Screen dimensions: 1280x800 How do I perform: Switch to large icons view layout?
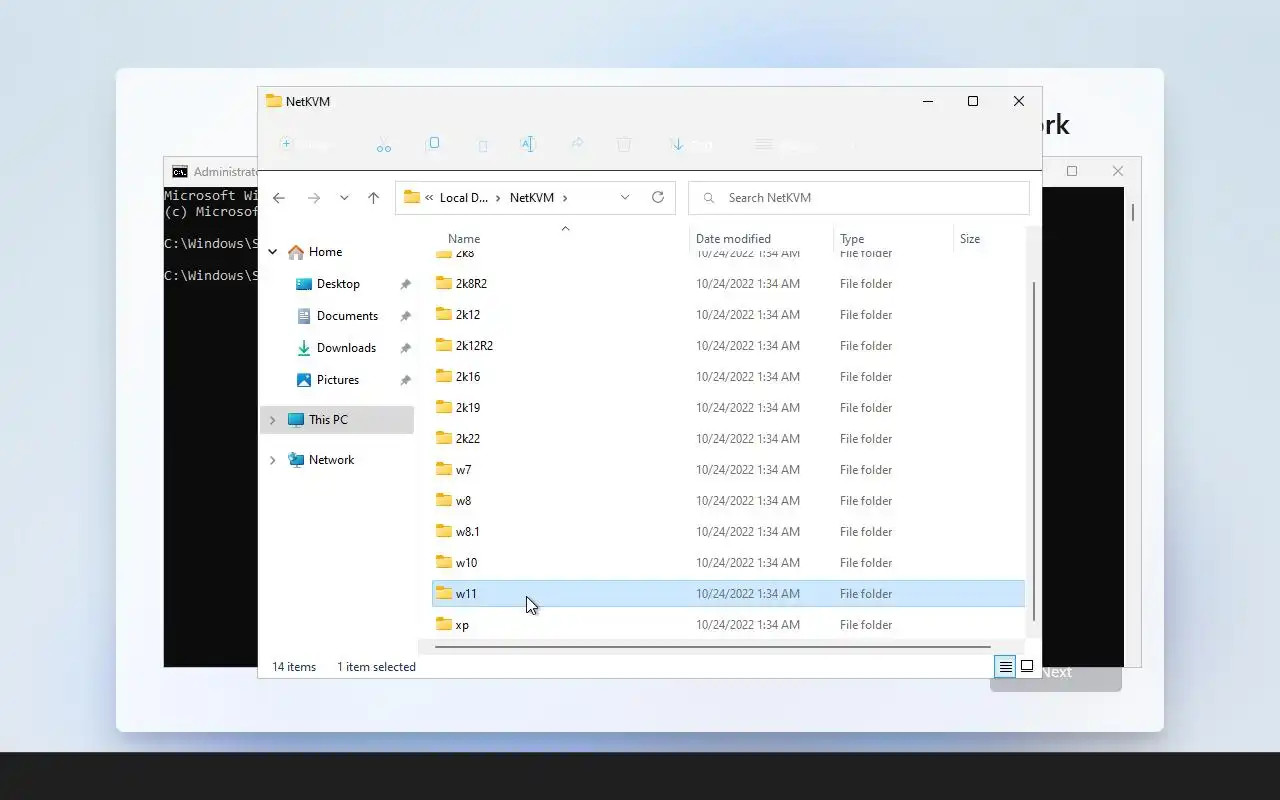1027,667
